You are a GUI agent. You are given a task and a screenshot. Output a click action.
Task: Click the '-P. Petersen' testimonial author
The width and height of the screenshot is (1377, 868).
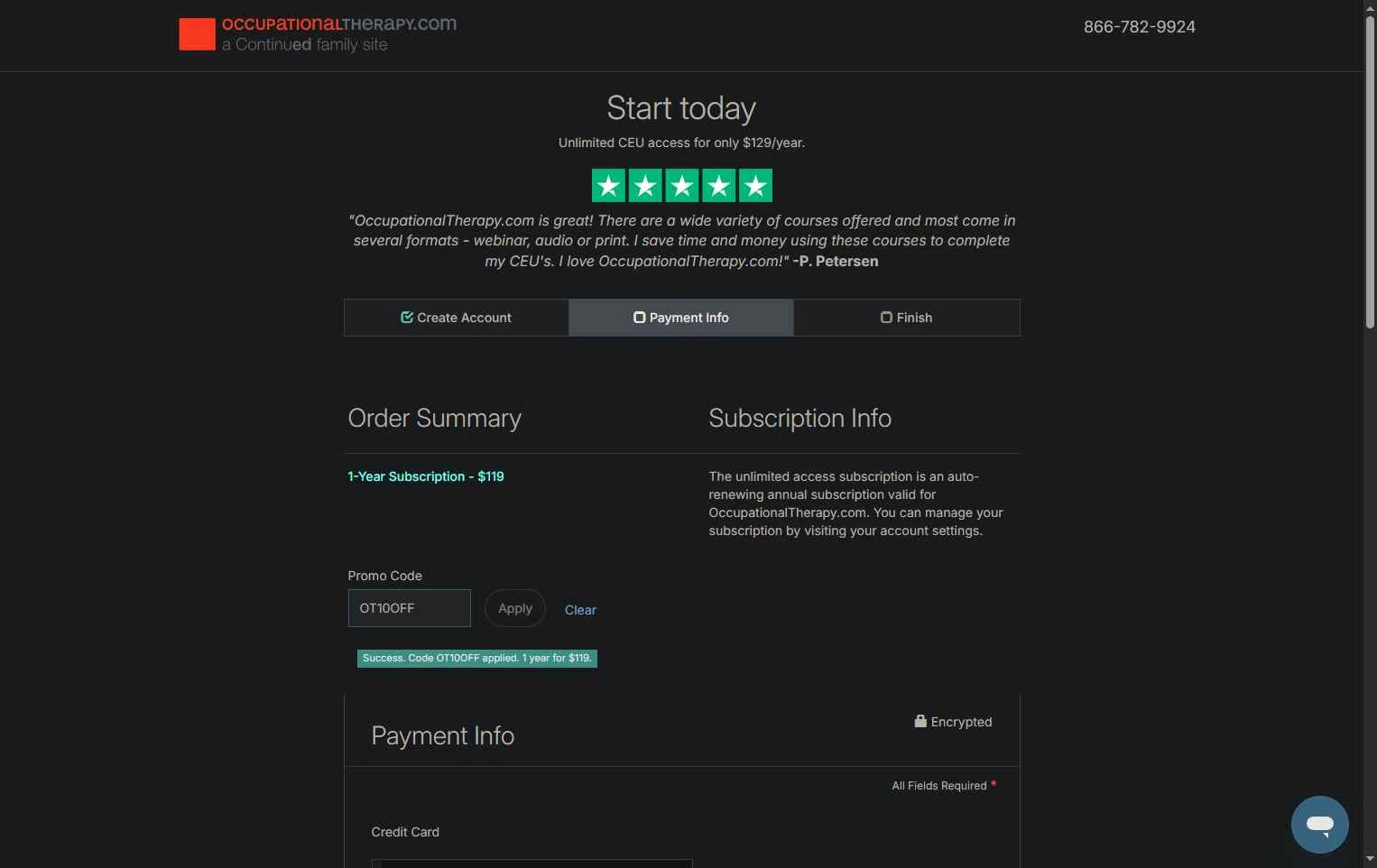click(836, 262)
